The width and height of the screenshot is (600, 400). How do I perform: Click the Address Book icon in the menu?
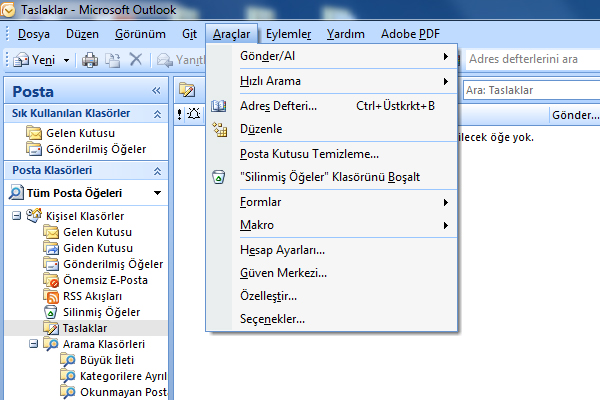[x=218, y=106]
